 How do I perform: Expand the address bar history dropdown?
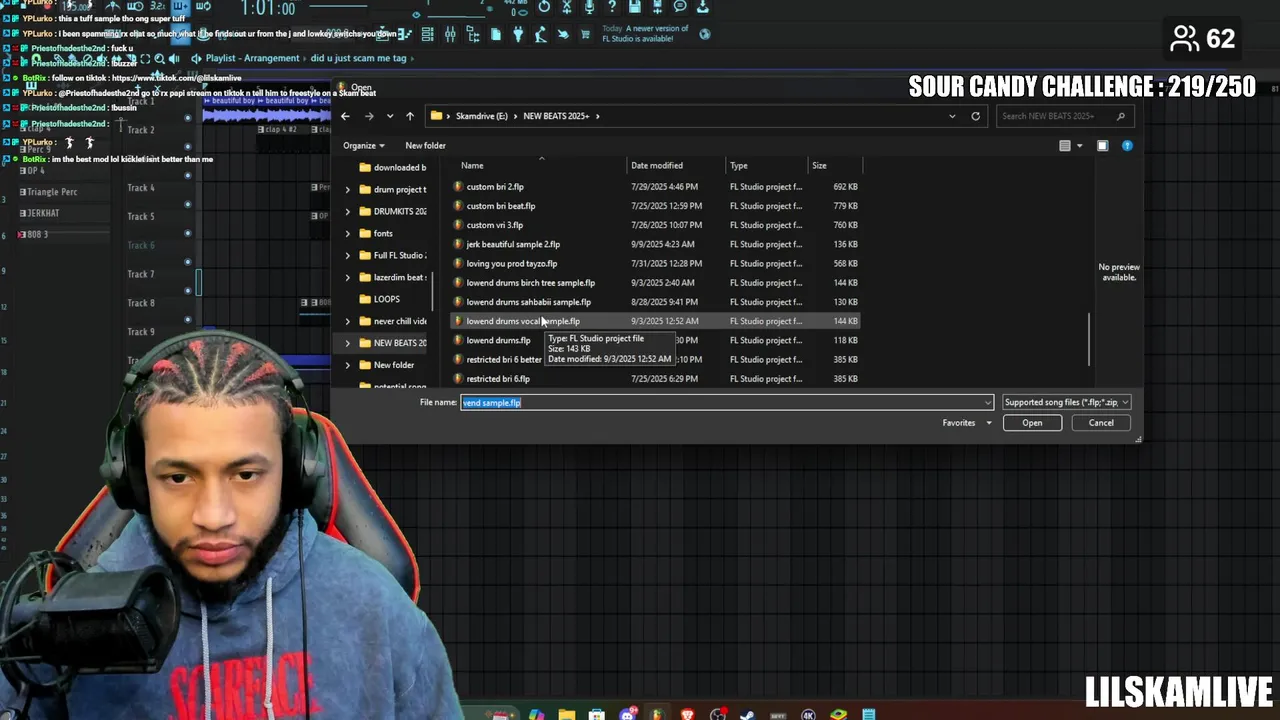tap(952, 116)
